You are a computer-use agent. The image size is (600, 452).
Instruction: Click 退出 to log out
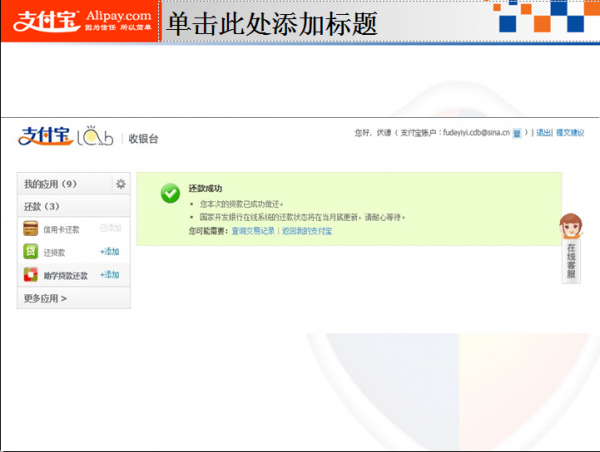click(544, 132)
